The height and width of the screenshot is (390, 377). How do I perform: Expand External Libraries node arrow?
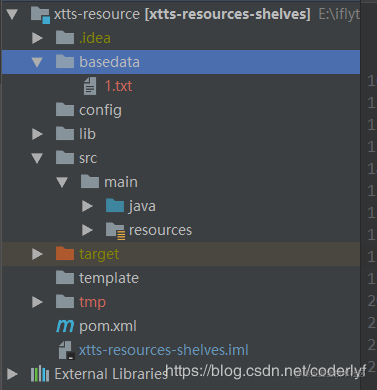pyautogui.click(x=12, y=374)
